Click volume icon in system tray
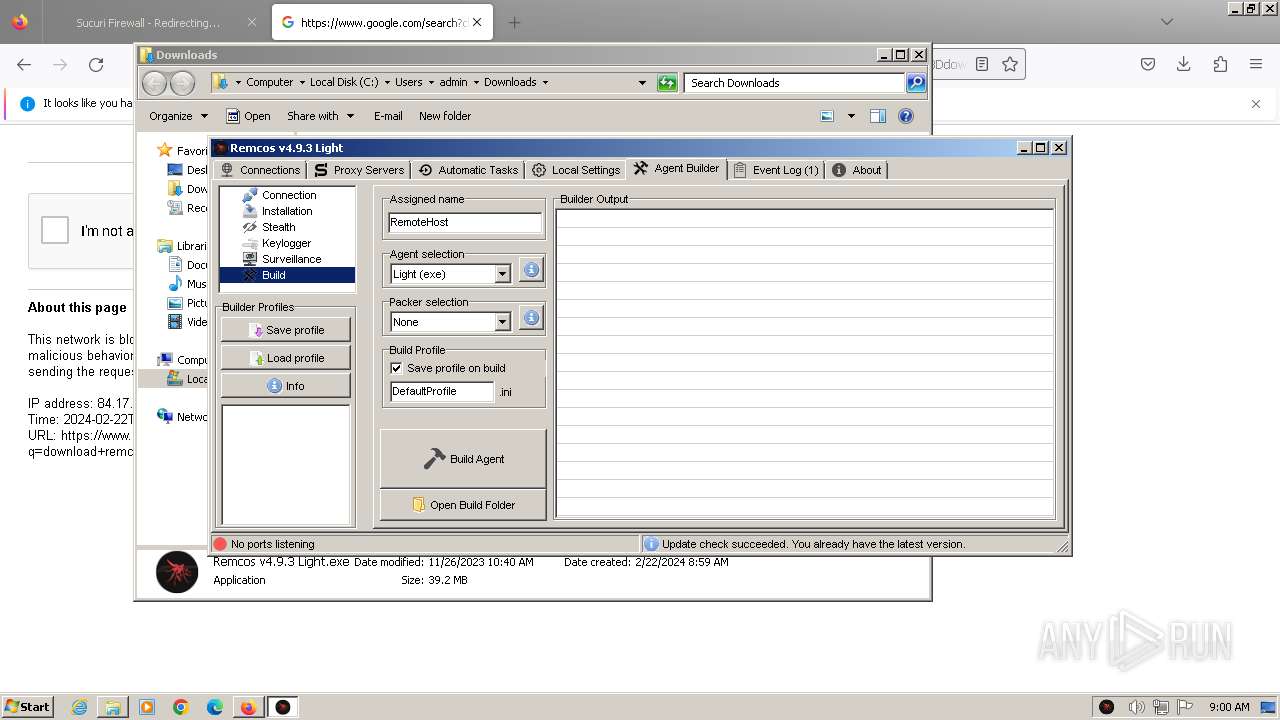This screenshot has height=720, width=1280. [1136, 707]
